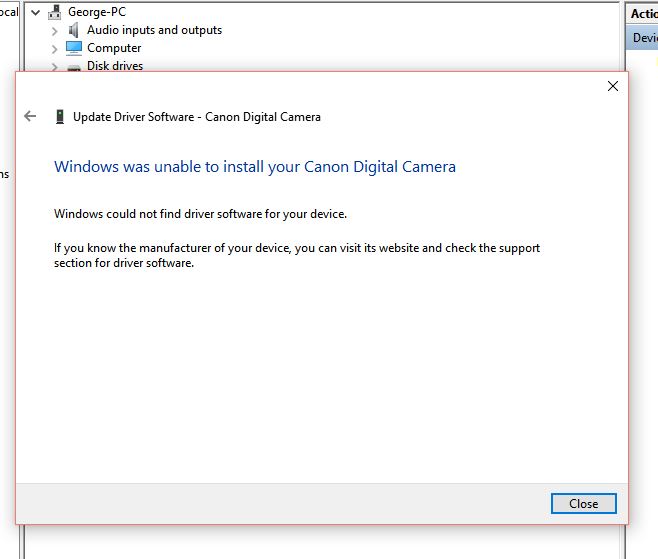Go back using the dialog's back arrow
658x559 pixels.
pos(30,116)
